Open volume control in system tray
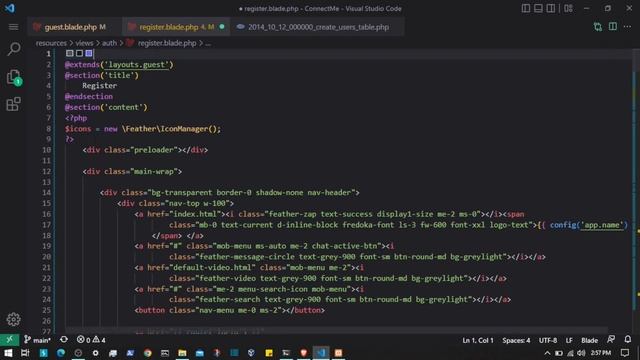The width and height of the screenshot is (640, 360). click(581, 353)
